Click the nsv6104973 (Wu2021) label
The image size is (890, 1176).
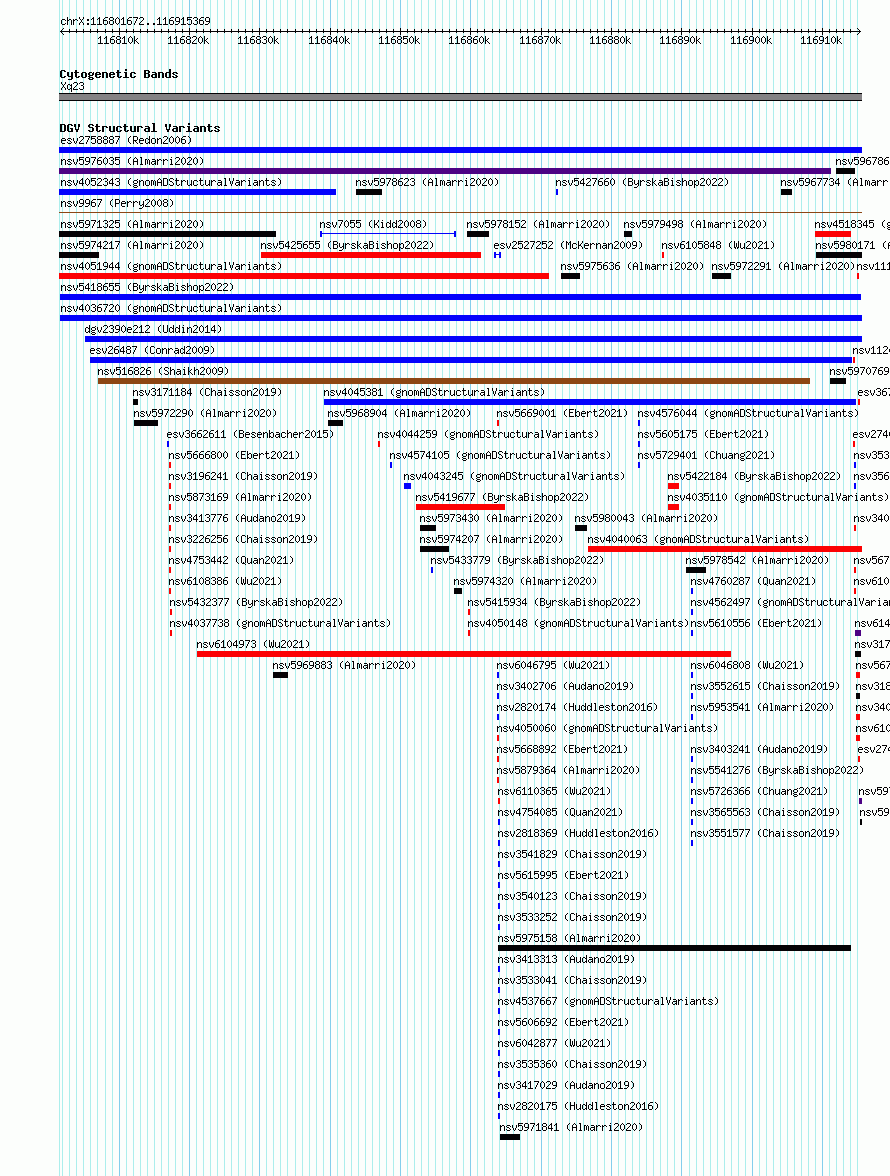pyautogui.click(x=253, y=644)
